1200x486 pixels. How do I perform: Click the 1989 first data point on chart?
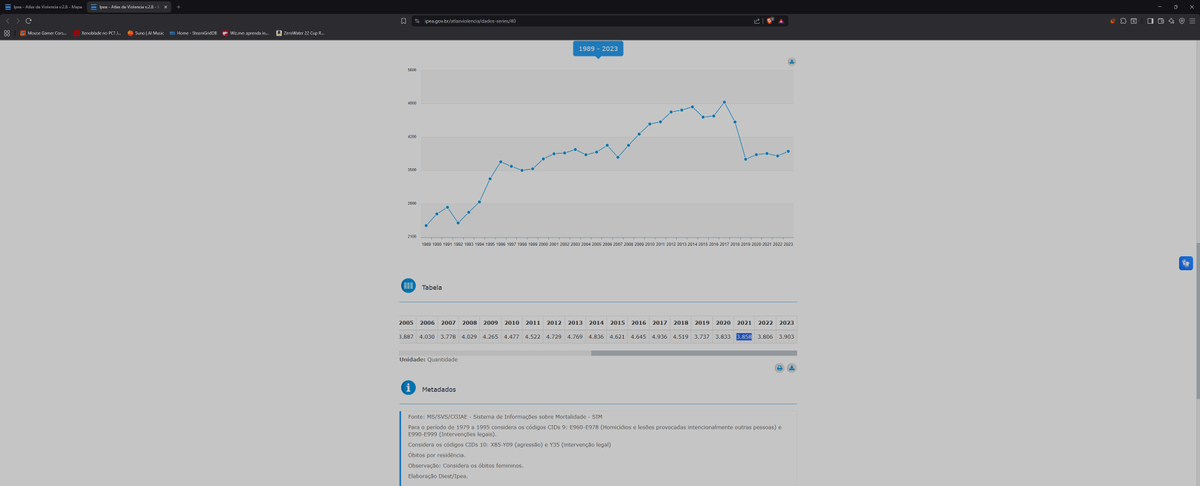click(426, 225)
